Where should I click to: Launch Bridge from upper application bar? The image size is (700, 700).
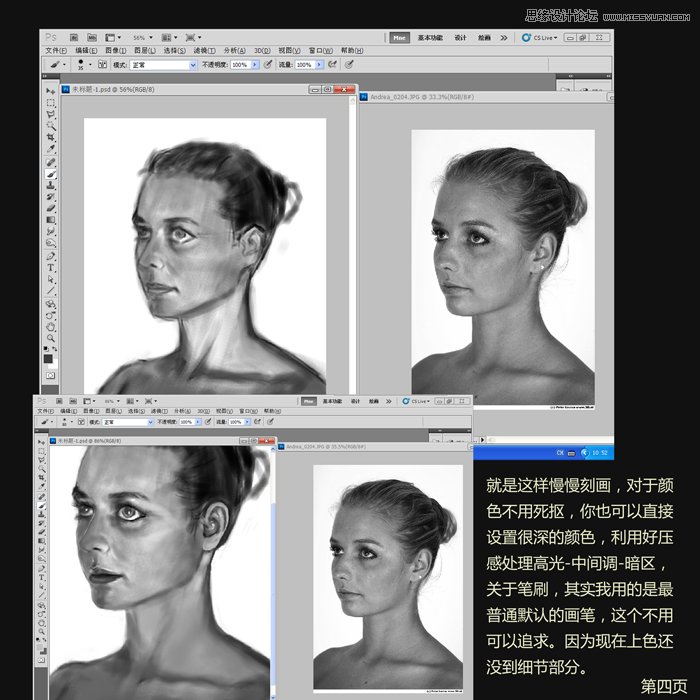point(74,38)
